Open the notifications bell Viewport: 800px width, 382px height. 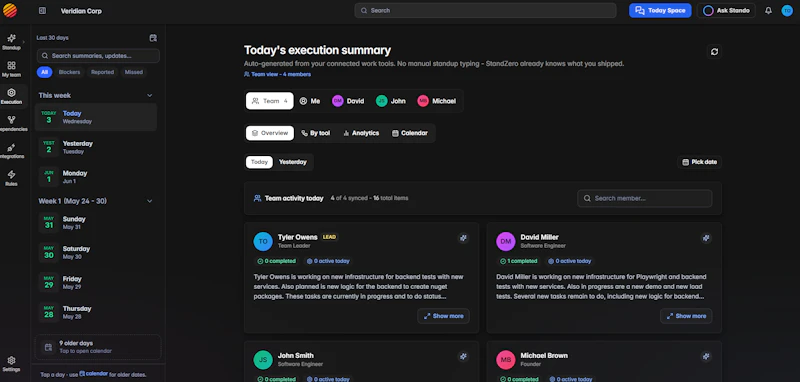(768, 11)
